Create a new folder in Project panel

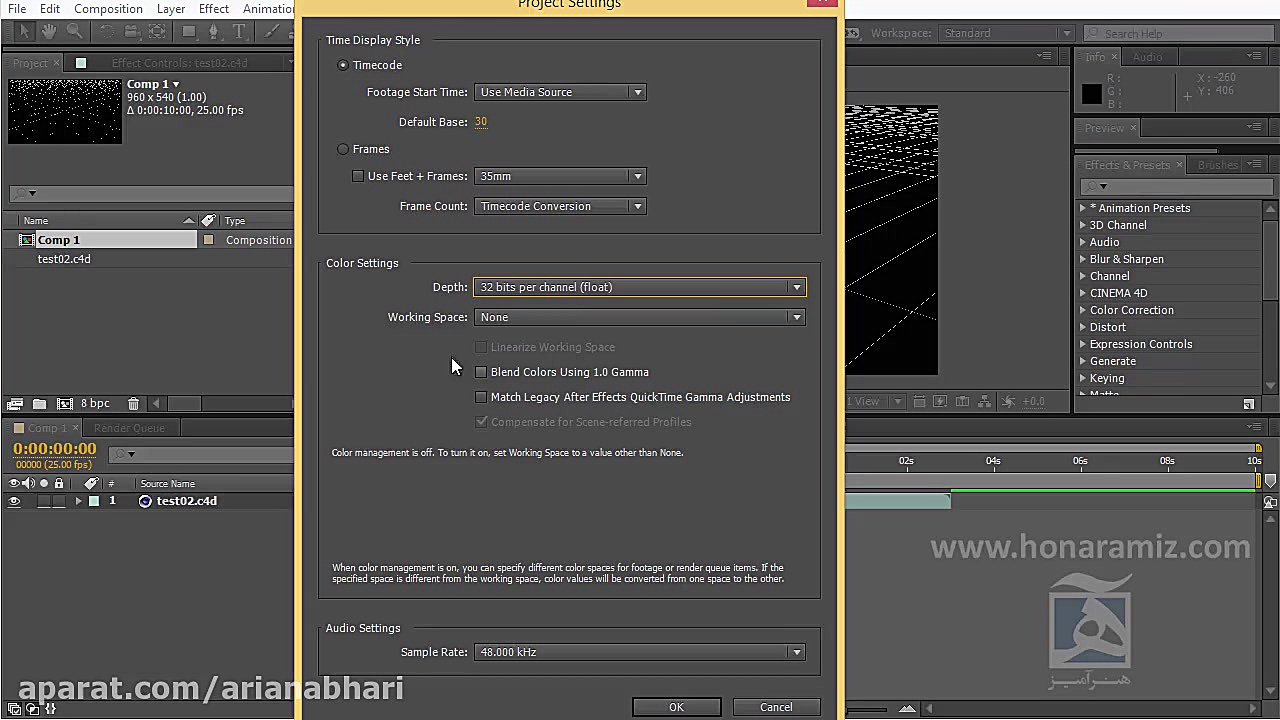(x=39, y=404)
